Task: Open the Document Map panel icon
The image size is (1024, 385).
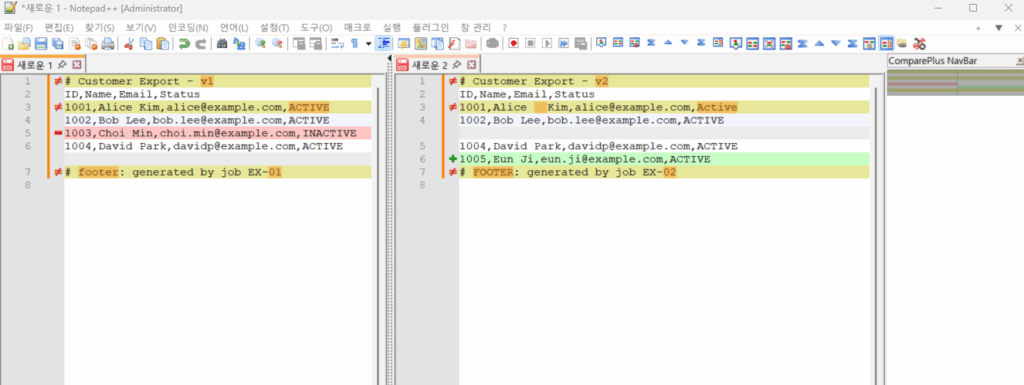Action: click(x=421, y=44)
